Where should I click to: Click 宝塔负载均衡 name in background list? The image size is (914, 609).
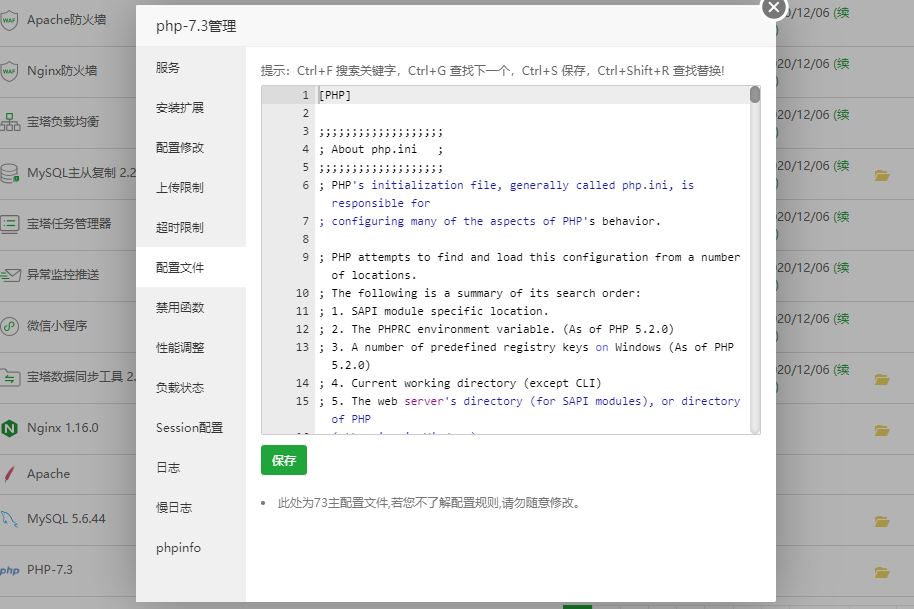click(63, 122)
